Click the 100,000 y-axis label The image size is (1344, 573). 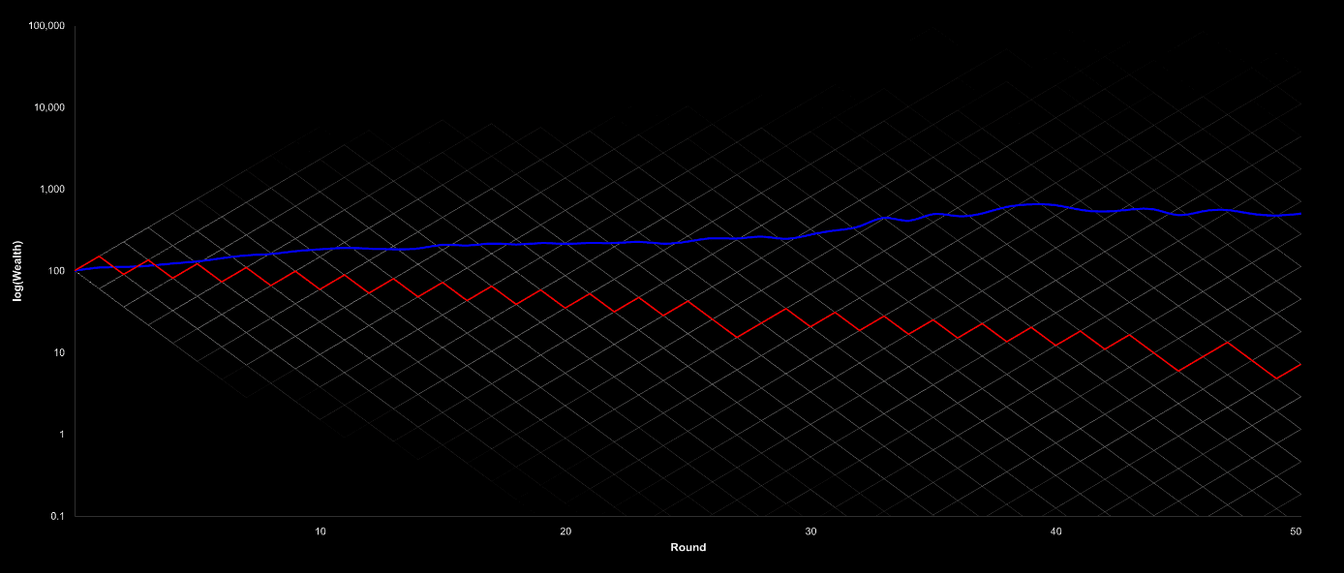click(48, 26)
